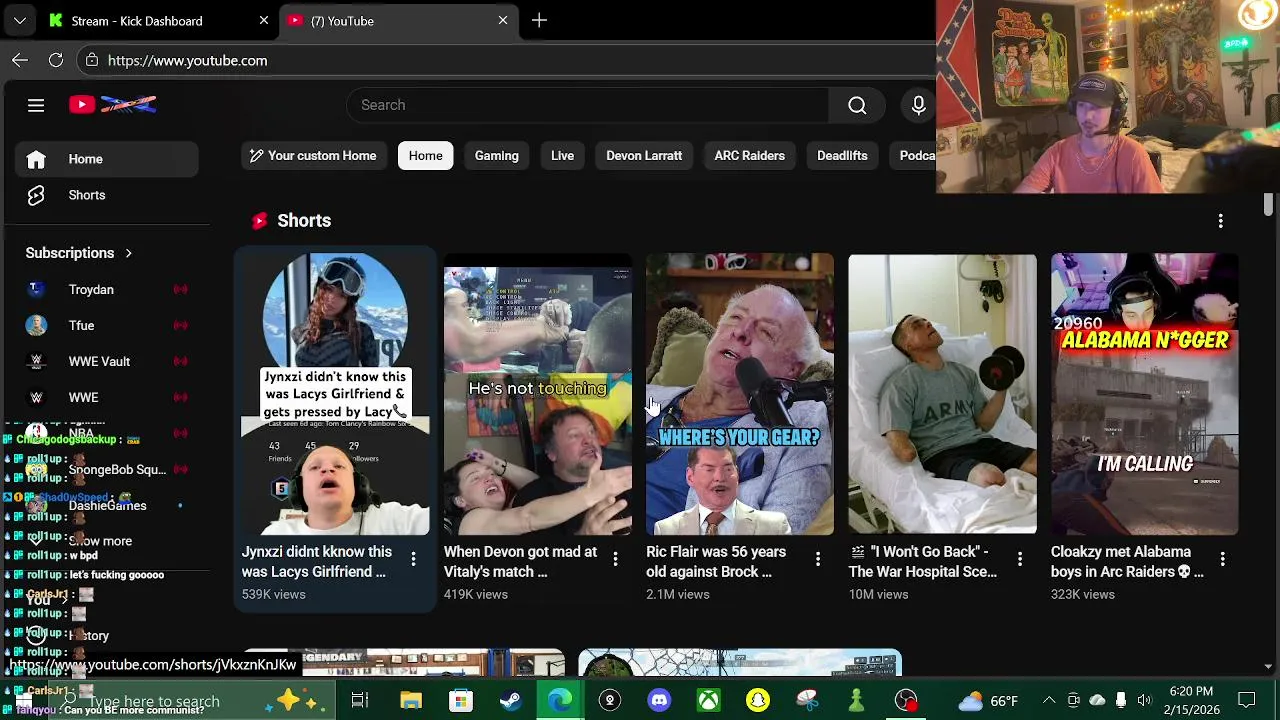1280x720 pixels.
Task: Close the Kick Dashboard tab
Action: [264, 20]
